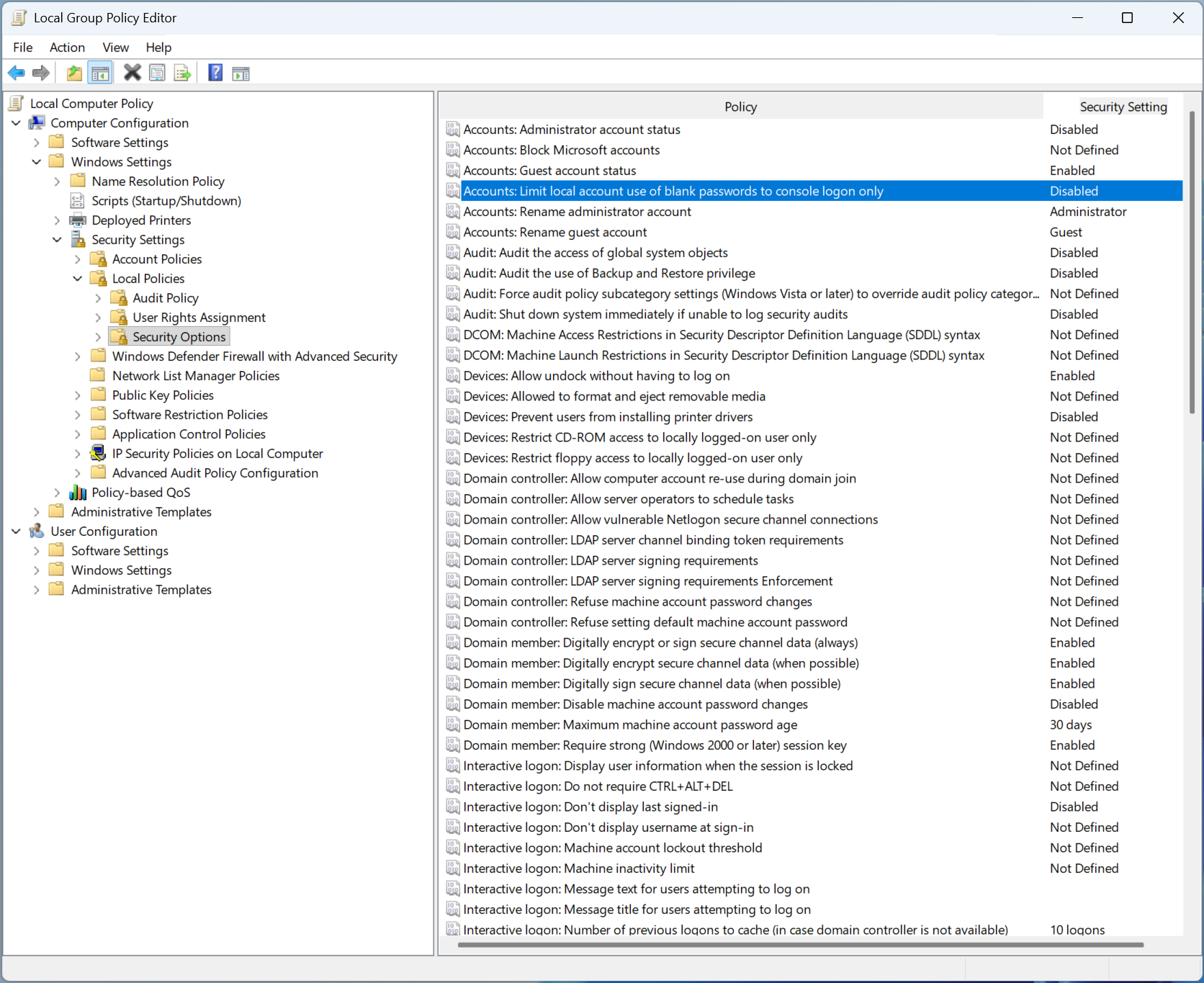Click the Security Setting column header
Screen dimensions: 1204x983
coord(1123,107)
